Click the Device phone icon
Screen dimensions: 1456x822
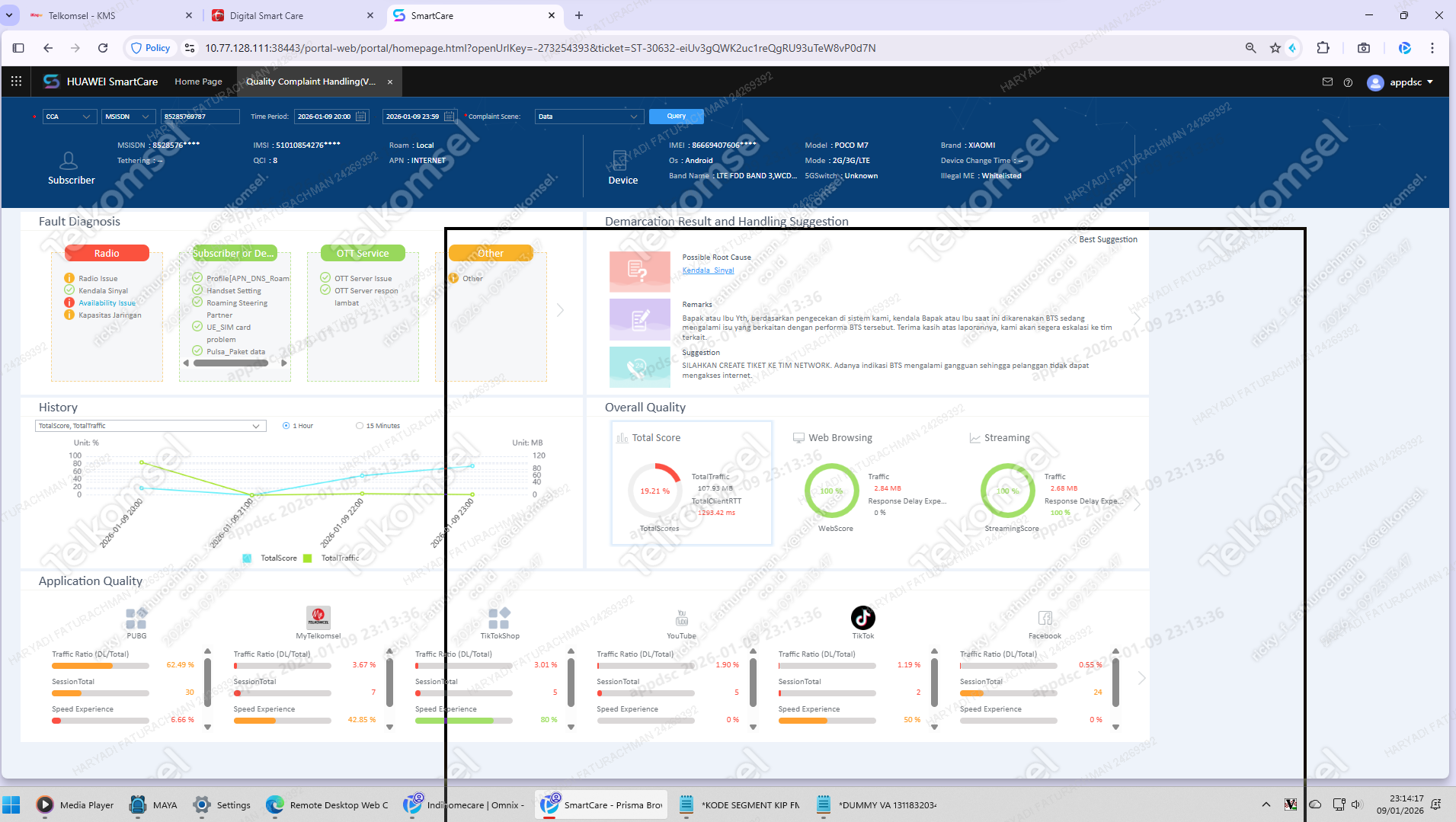(x=619, y=160)
